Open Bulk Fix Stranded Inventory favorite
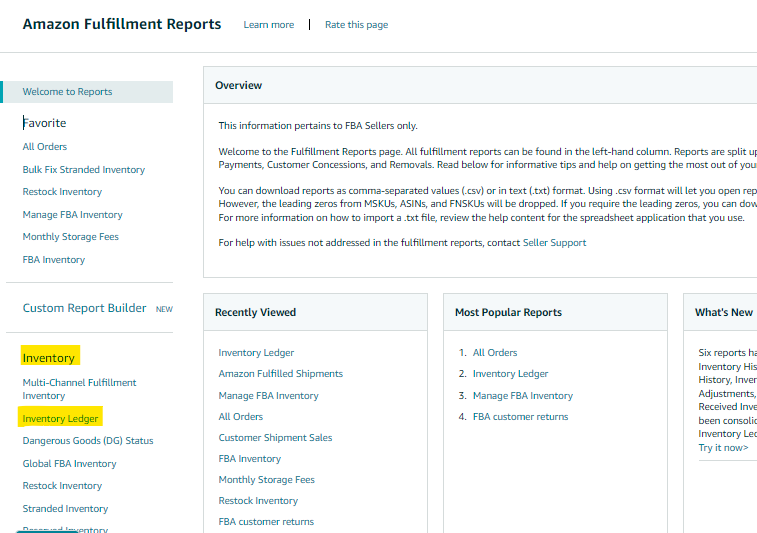The image size is (757, 533). [84, 169]
